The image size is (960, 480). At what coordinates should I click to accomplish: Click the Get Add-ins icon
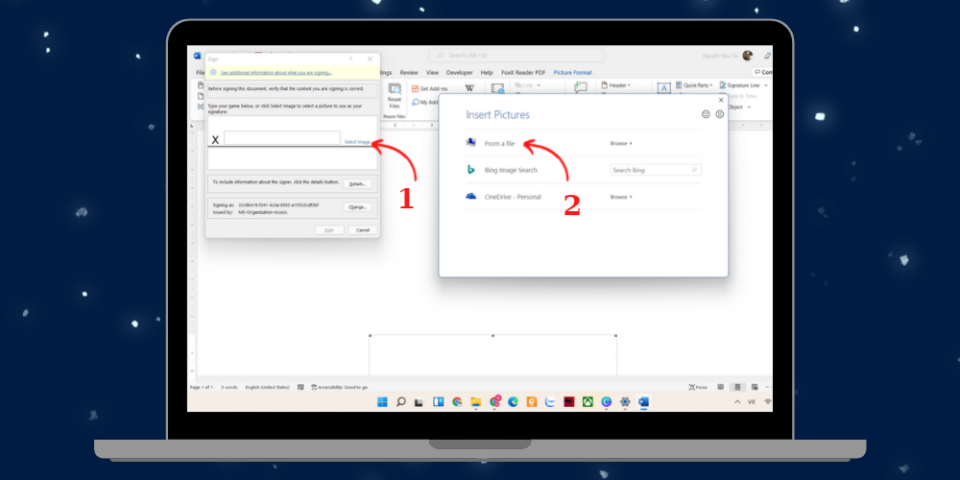(x=414, y=88)
